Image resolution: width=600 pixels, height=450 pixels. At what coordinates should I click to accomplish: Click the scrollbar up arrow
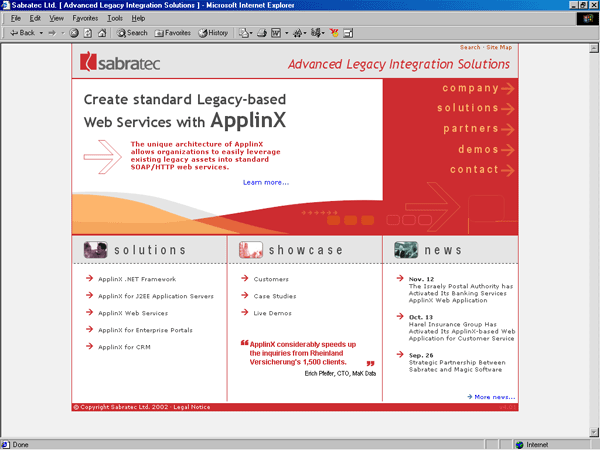tap(593, 48)
